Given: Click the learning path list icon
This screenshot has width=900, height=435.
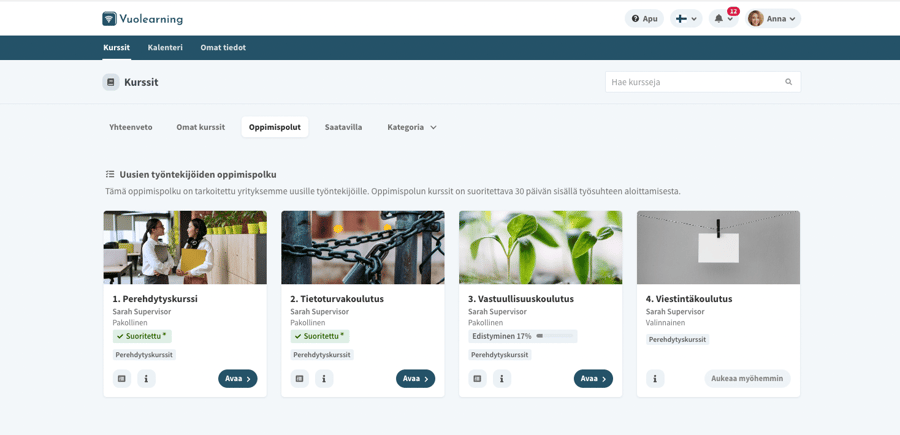Looking at the screenshot, I should 110,174.
